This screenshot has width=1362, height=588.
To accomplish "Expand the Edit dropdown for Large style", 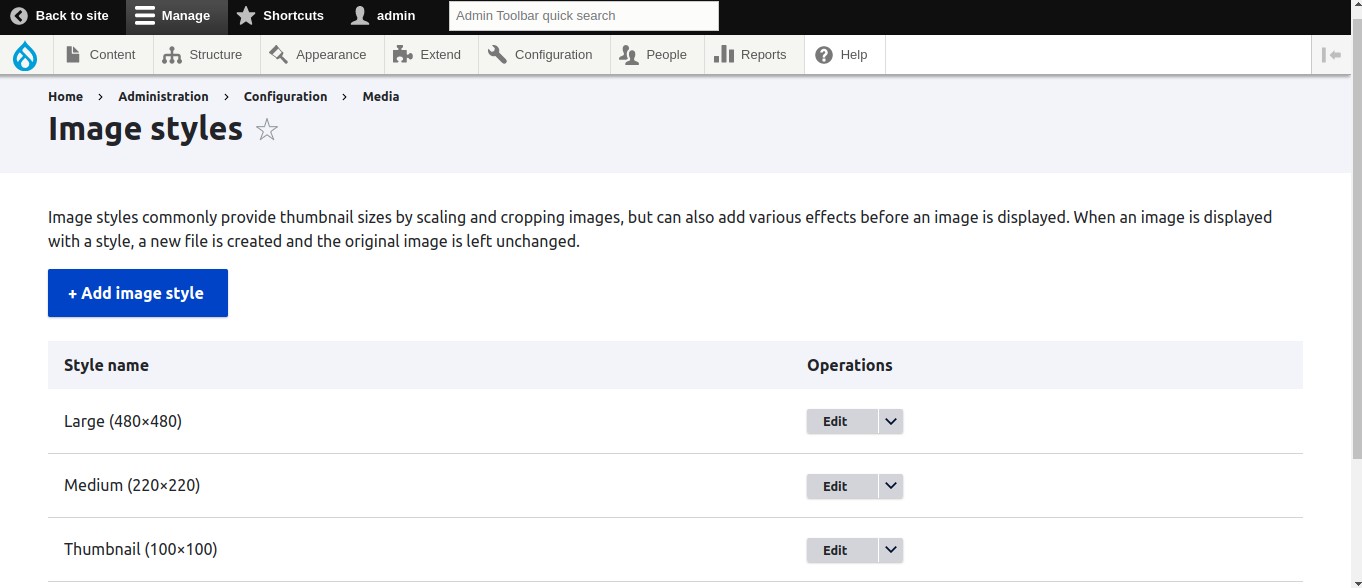I will (890, 421).
